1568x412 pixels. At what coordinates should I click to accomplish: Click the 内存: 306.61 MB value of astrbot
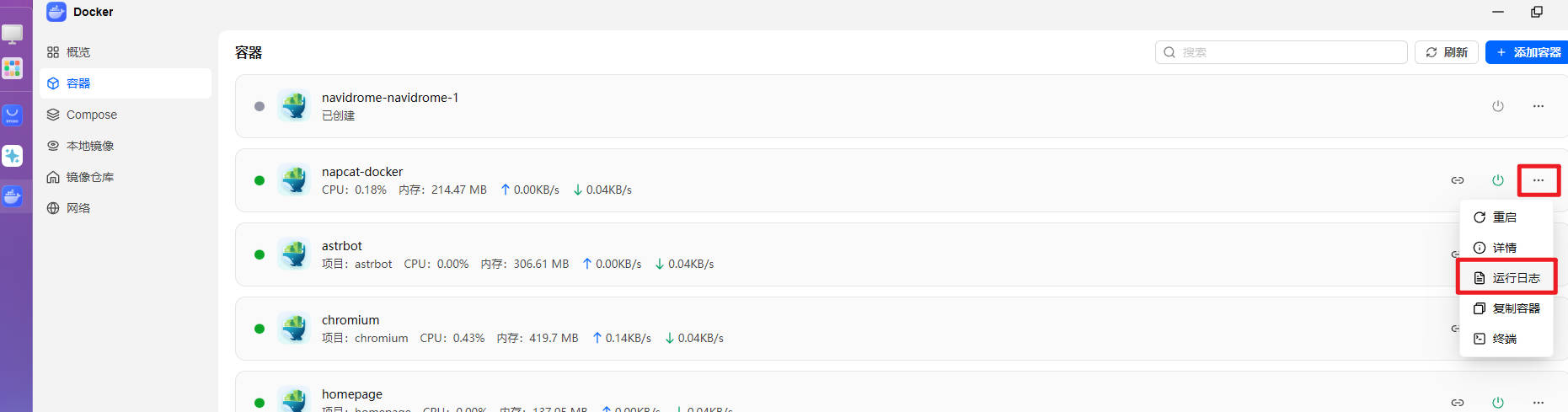point(525,264)
